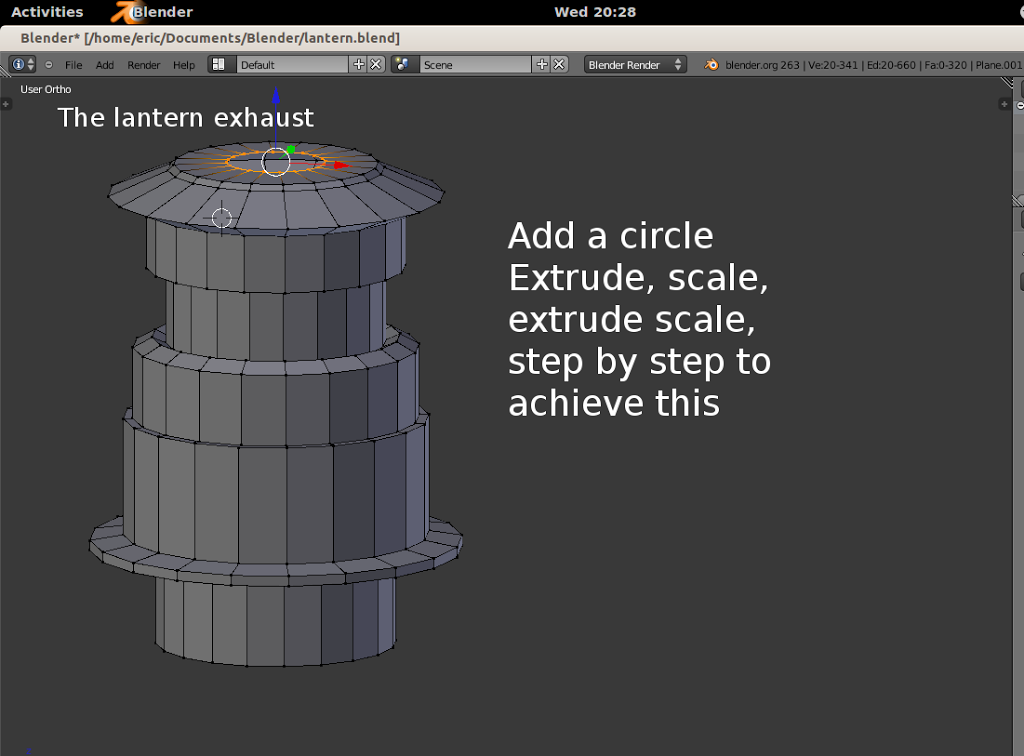Open the Help menu
The width and height of the screenshot is (1024, 756).
(184, 65)
